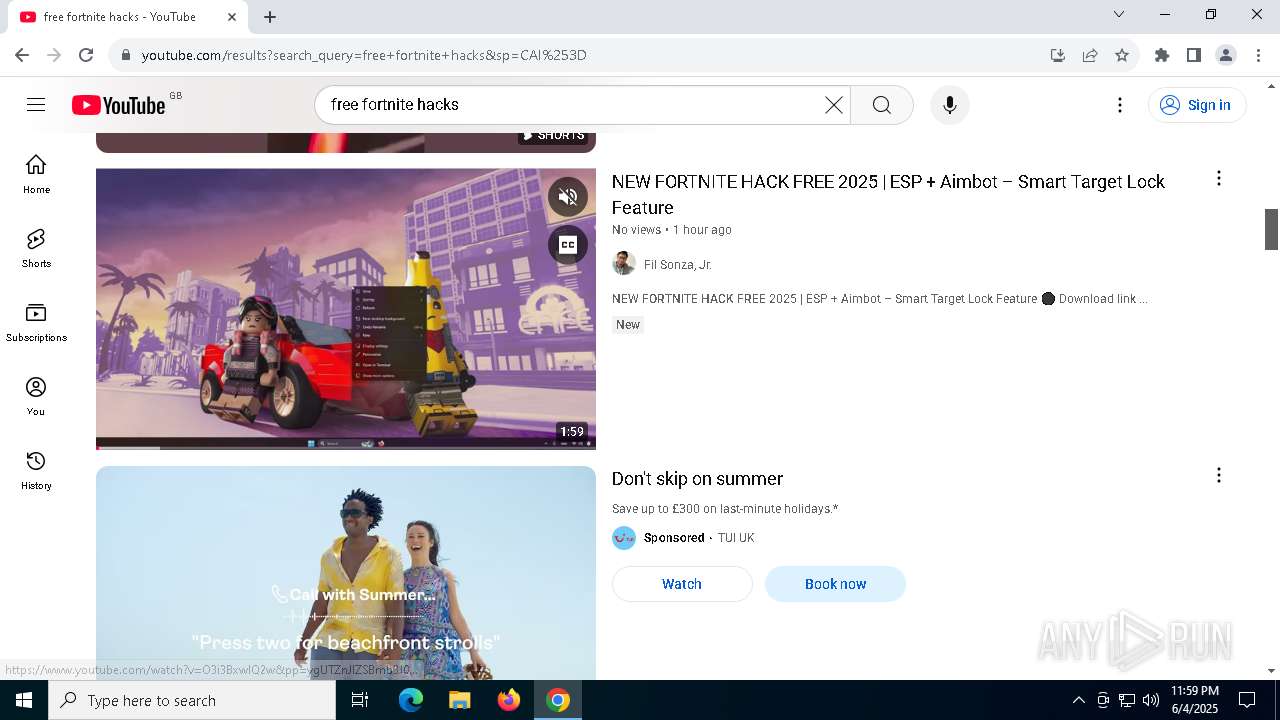Share this page from the address bar
Screen dimensions: 1280x720
click(x=1090, y=55)
